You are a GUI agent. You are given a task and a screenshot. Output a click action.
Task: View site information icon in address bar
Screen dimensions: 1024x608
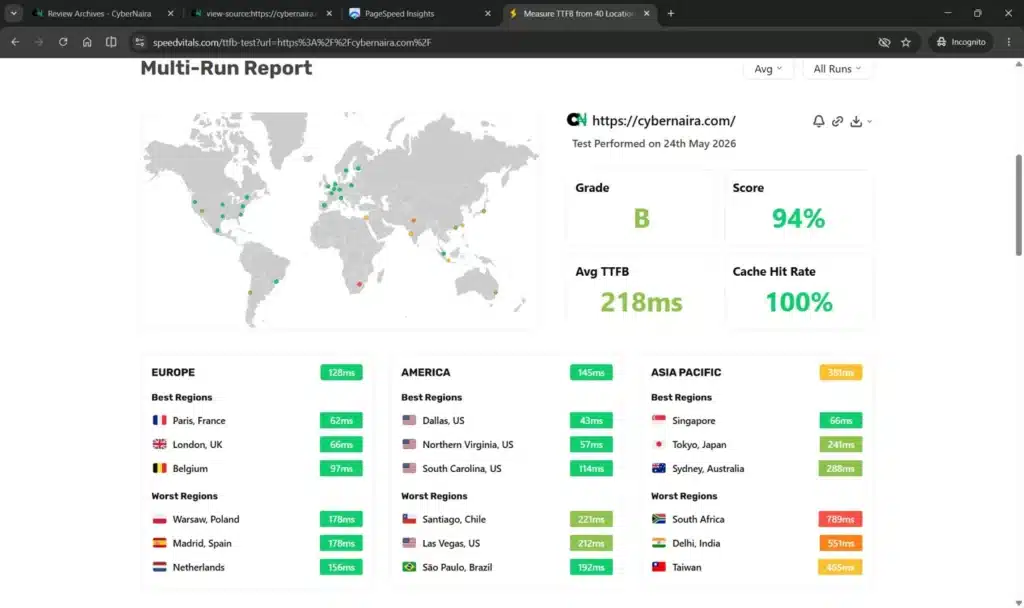tap(139, 42)
